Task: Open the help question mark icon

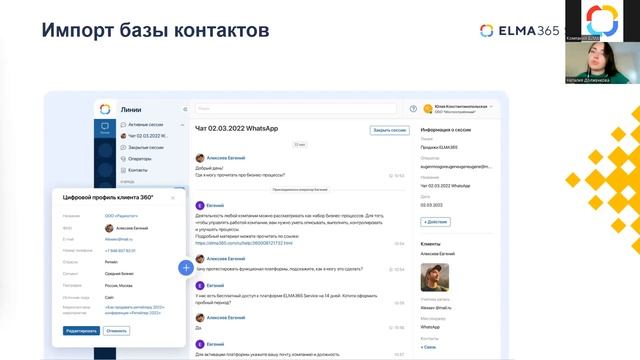Action: tap(413, 109)
